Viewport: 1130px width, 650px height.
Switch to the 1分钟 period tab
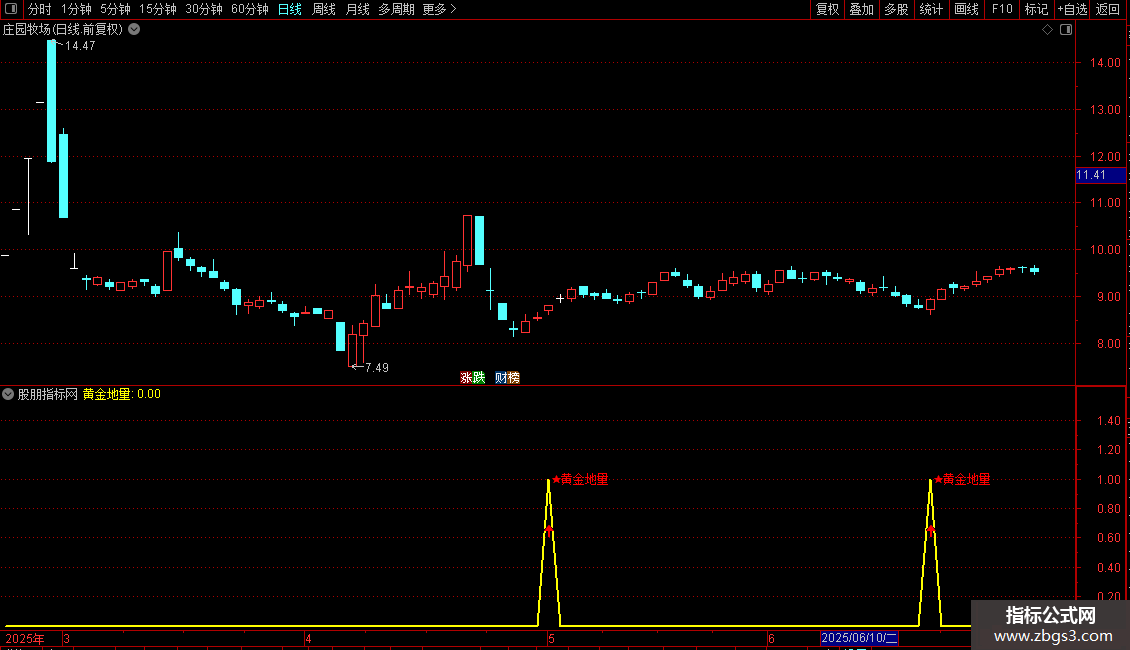(76, 9)
